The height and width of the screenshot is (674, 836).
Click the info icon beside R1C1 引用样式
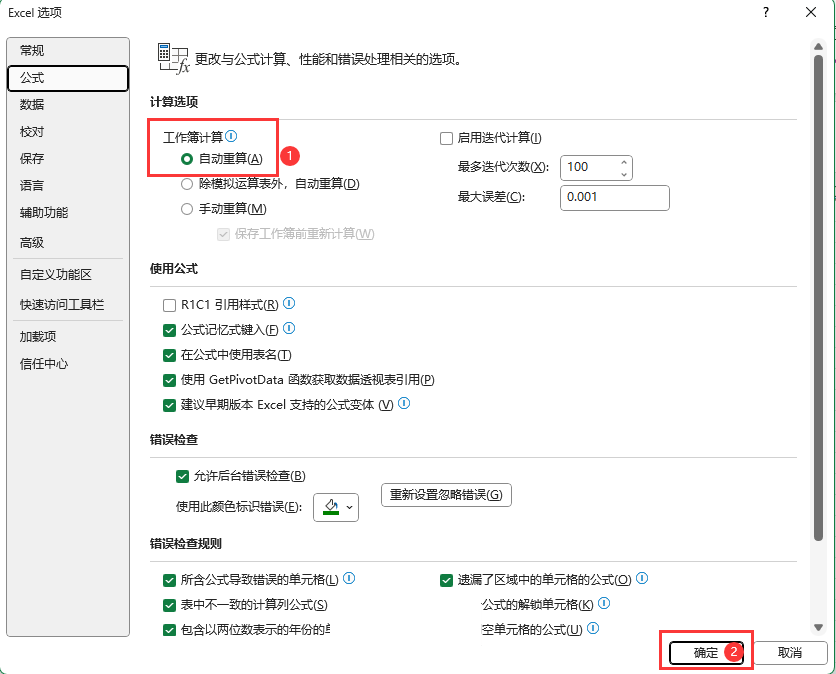(288, 303)
